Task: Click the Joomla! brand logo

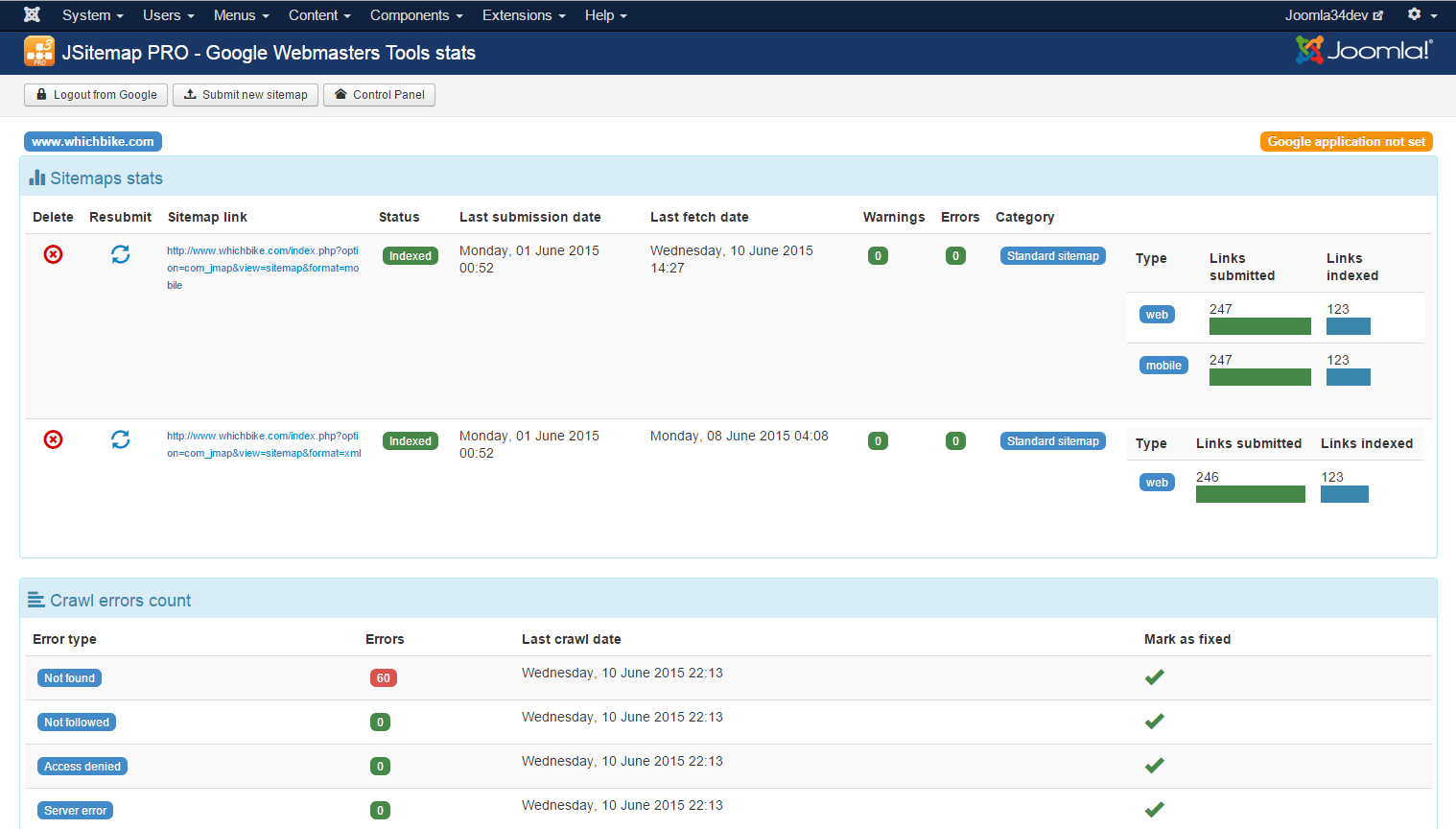Action: tap(1364, 50)
